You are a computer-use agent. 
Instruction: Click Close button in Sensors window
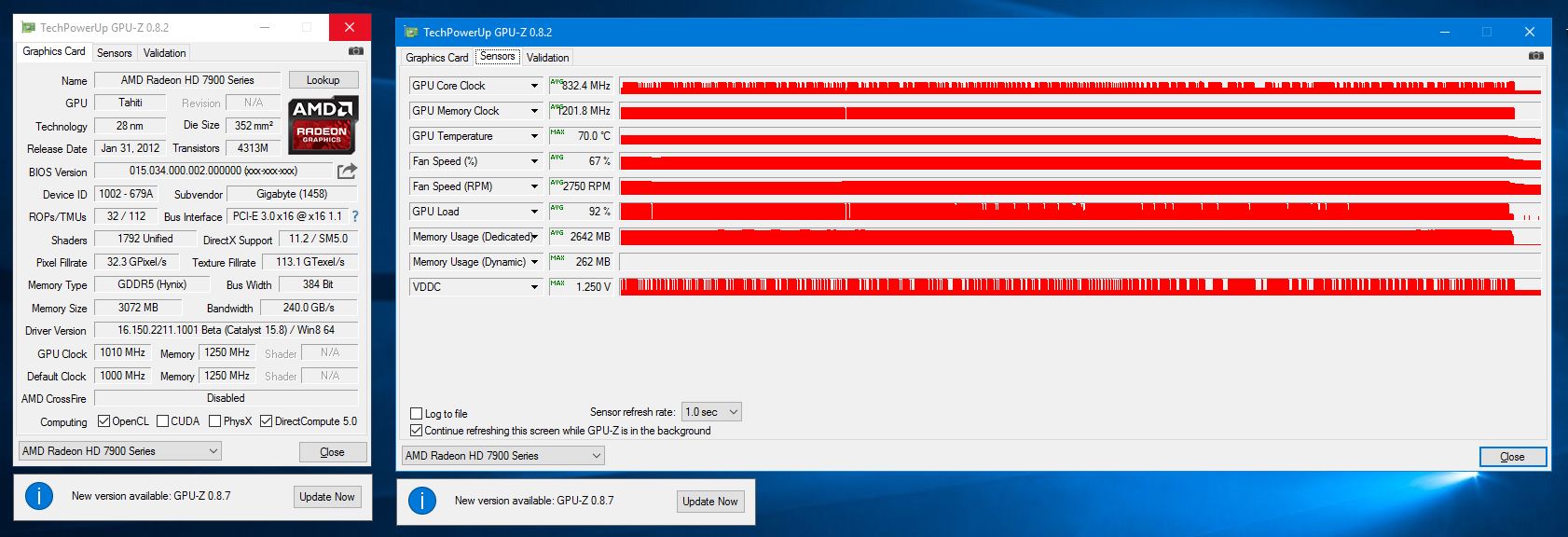coord(1513,457)
